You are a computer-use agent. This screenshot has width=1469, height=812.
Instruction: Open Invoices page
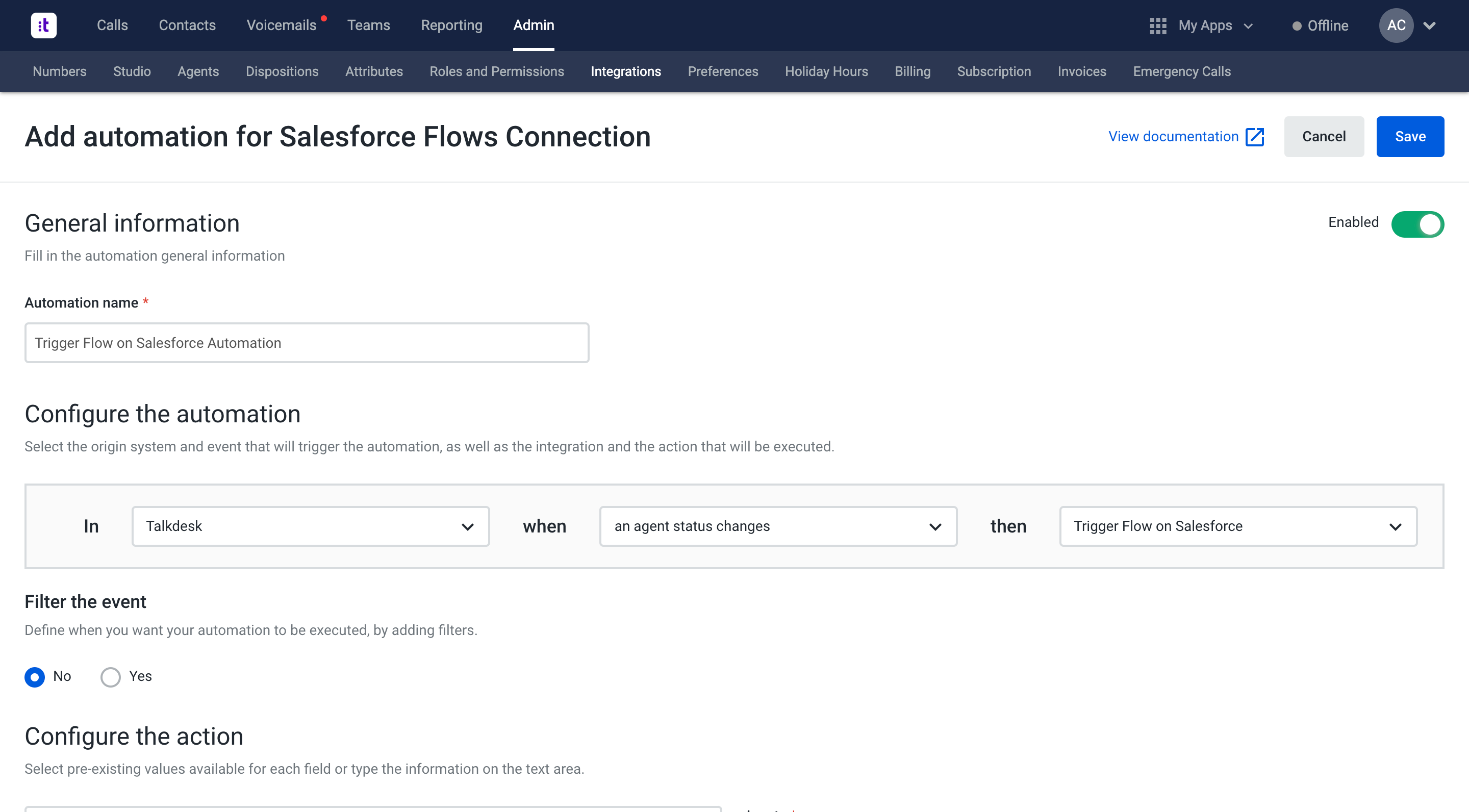(1081, 71)
